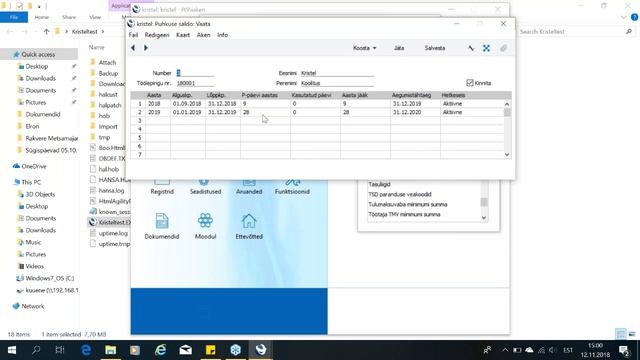Open the Ettevõtted icon
The image size is (640, 360).
coord(249,226)
